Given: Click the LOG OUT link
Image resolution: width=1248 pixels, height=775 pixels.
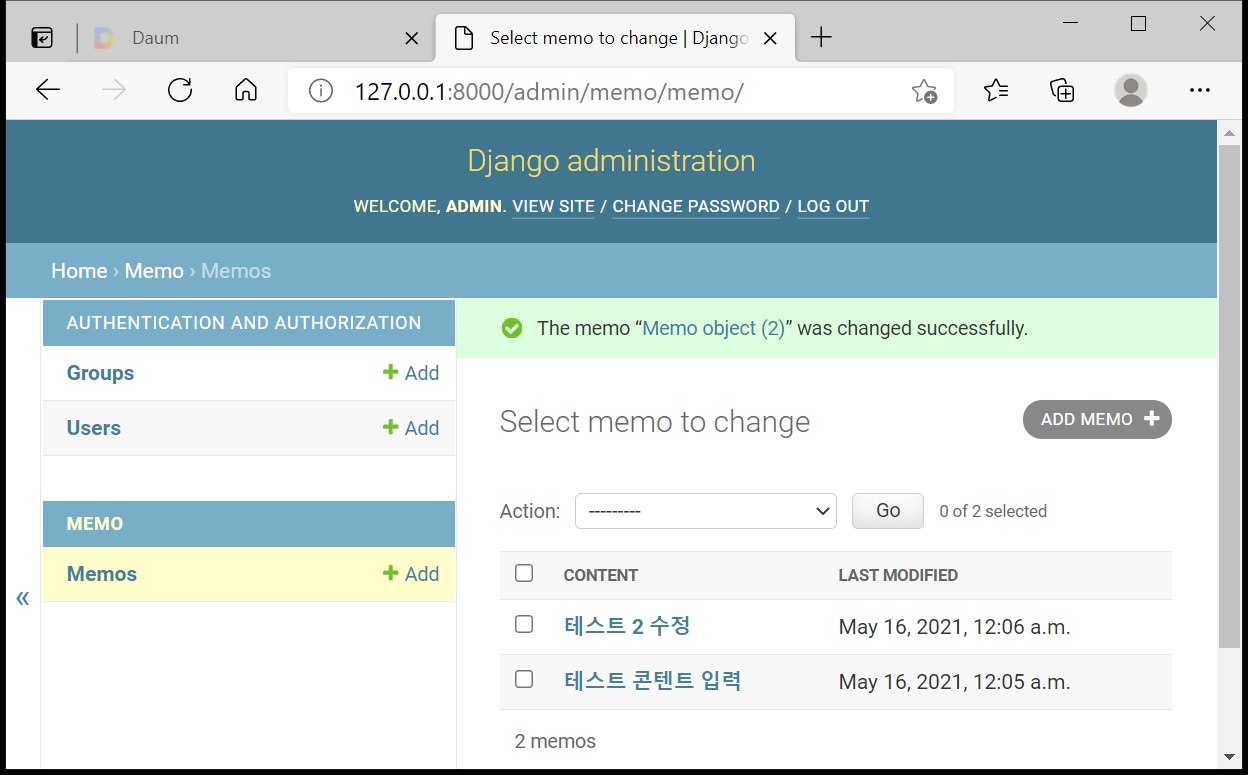Looking at the screenshot, I should pos(833,207).
